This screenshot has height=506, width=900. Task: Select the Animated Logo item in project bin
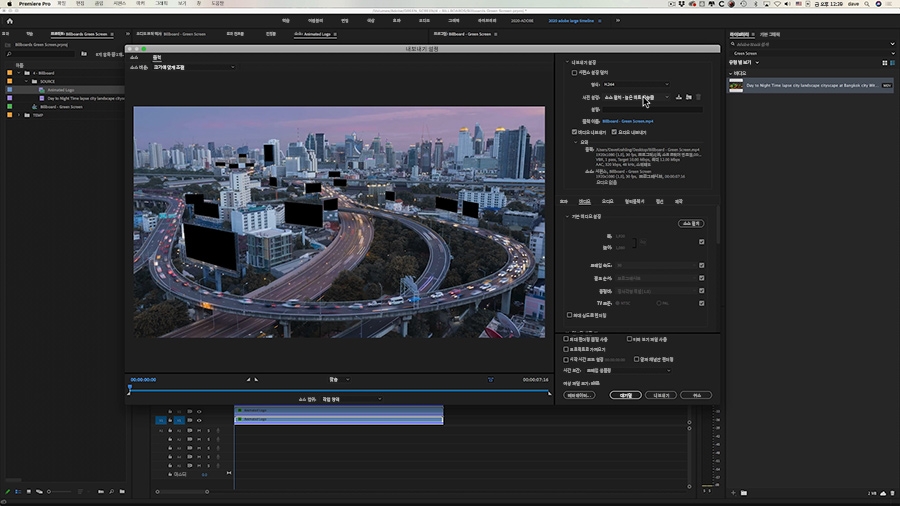(62, 90)
